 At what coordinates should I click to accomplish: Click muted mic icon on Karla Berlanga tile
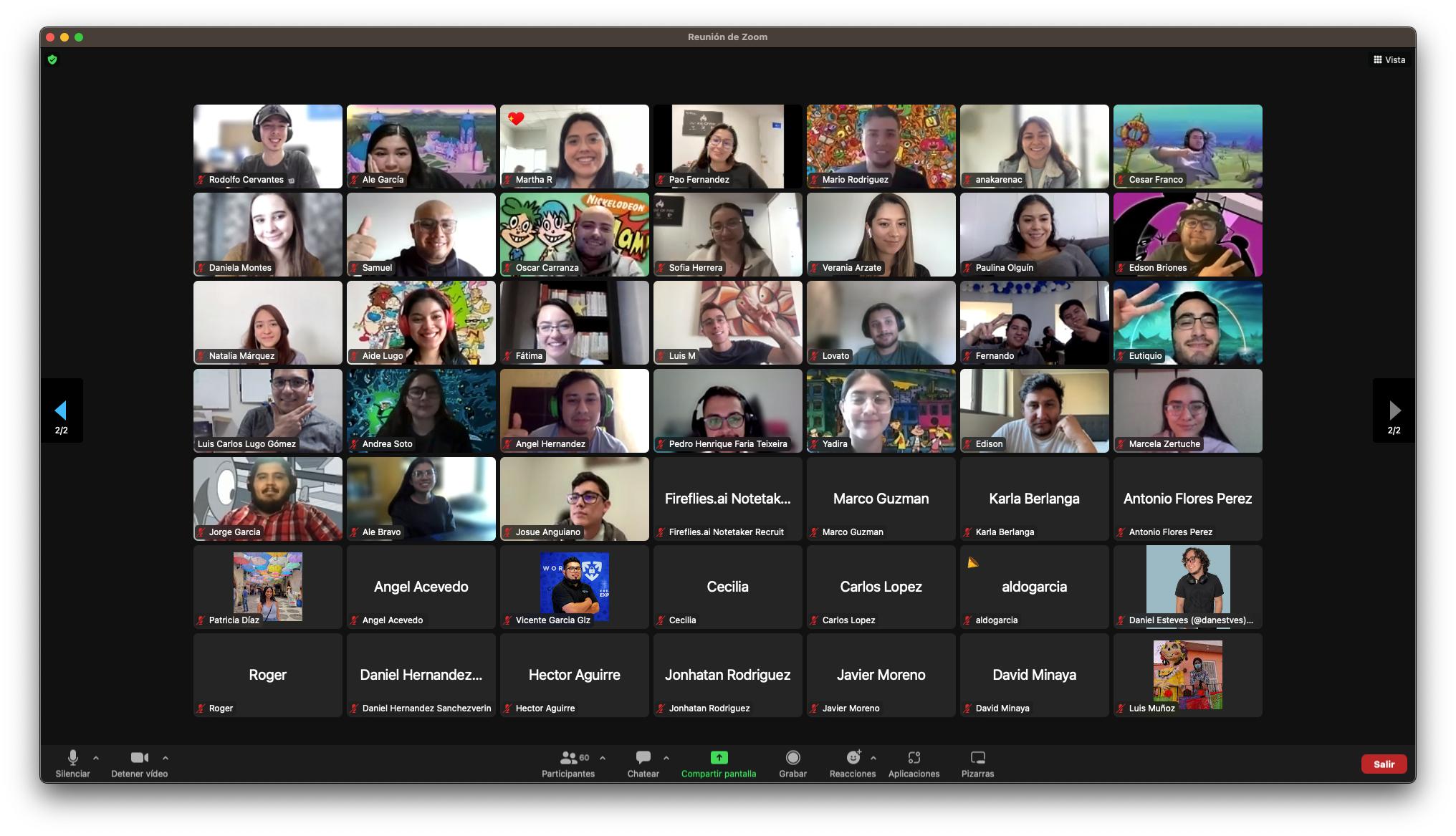968,532
